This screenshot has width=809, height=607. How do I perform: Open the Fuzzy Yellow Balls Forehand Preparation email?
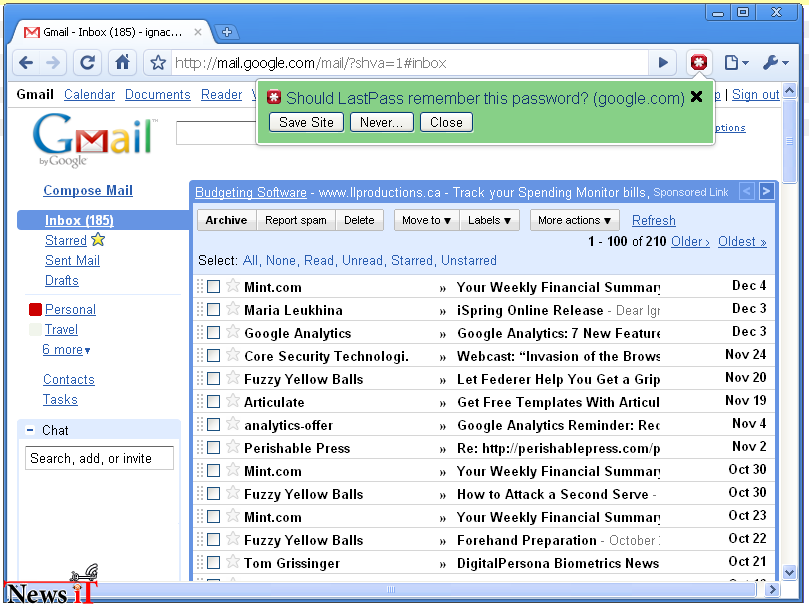click(484, 540)
